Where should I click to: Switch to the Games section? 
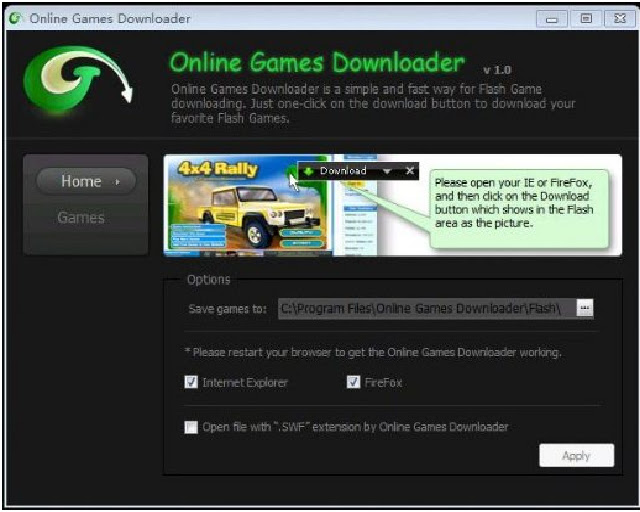(81, 218)
